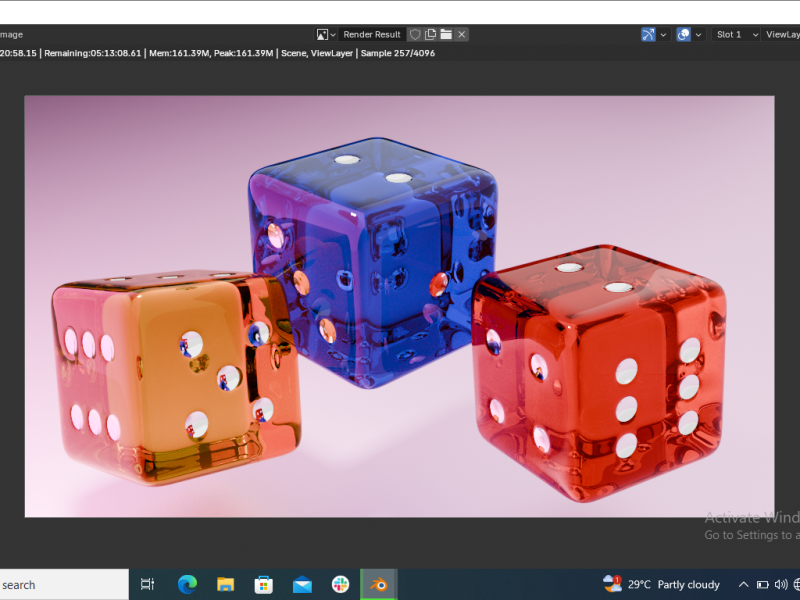Open the Slot 1 render slot dropdown

736,34
